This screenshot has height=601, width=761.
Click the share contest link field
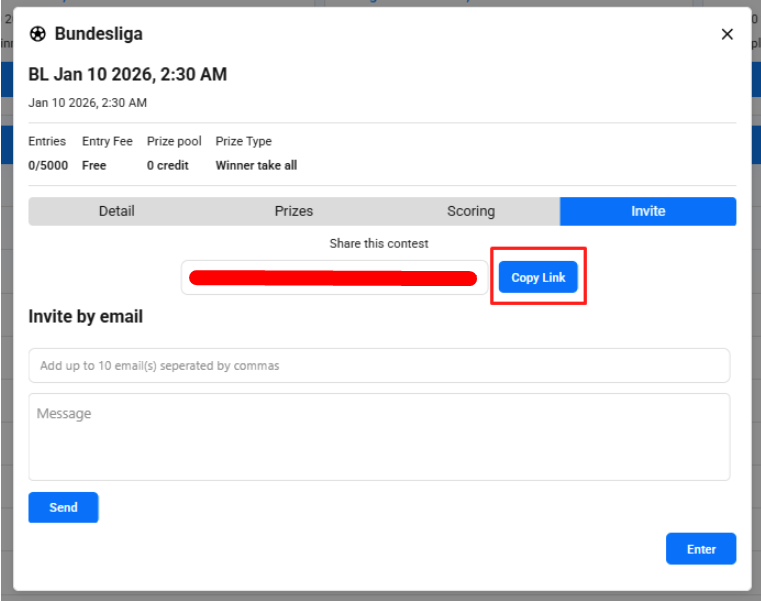tap(334, 277)
